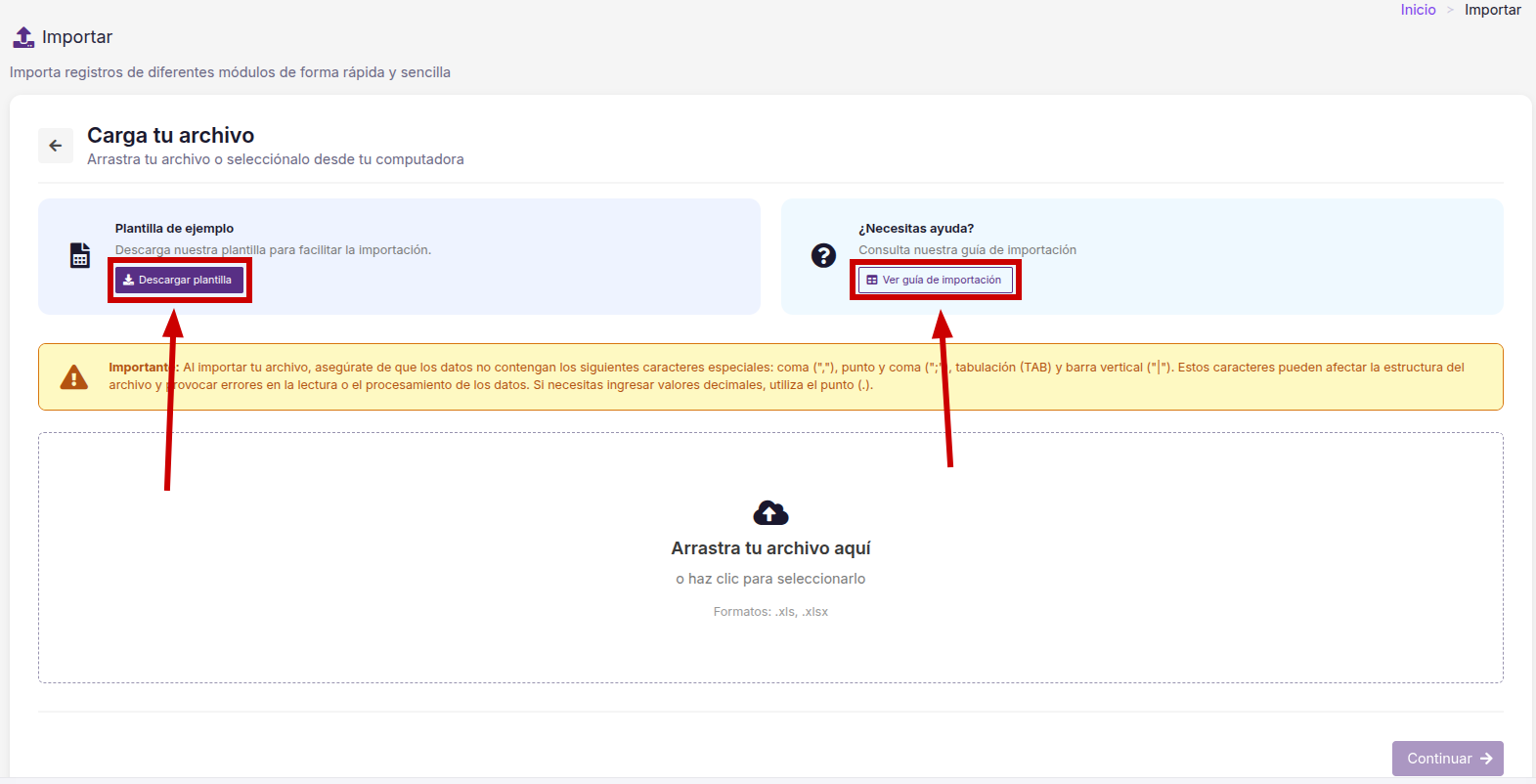Click 'Arrastra tu archivo o selecciónalo' subtitle
The width and height of the screenshot is (1536, 784).
(275, 159)
